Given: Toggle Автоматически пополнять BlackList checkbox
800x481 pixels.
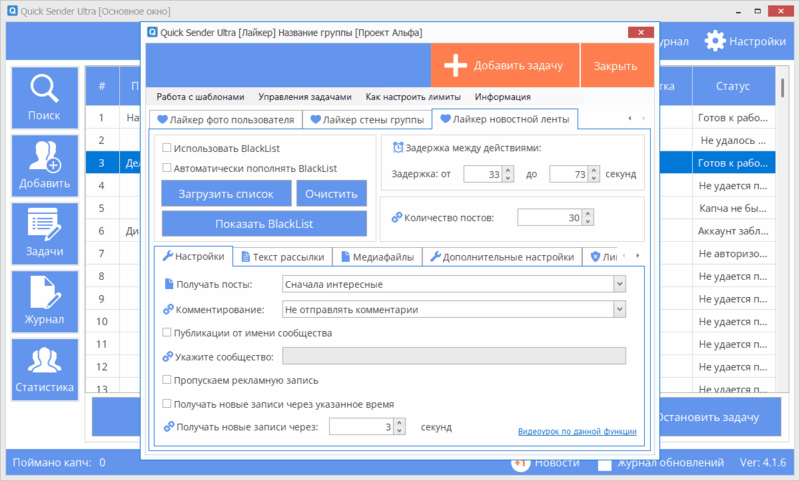Looking at the screenshot, I should click(x=167, y=168).
